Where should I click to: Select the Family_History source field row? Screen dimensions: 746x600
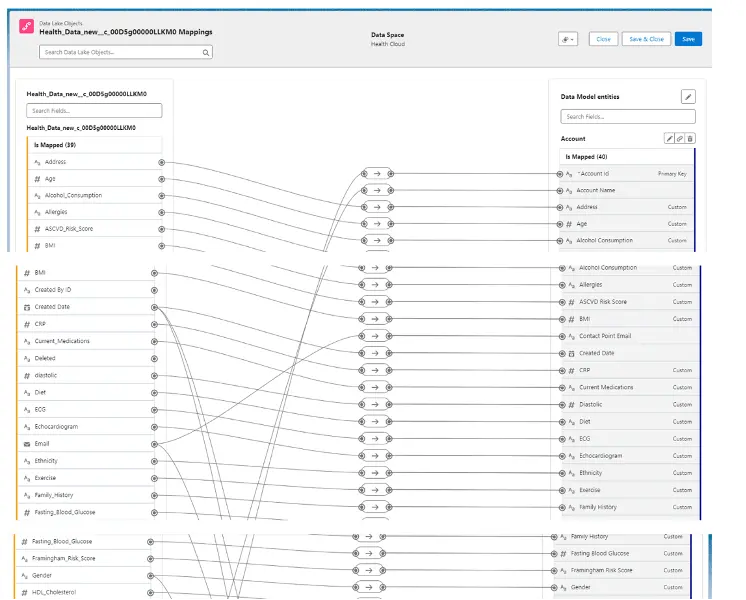click(87, 495)
